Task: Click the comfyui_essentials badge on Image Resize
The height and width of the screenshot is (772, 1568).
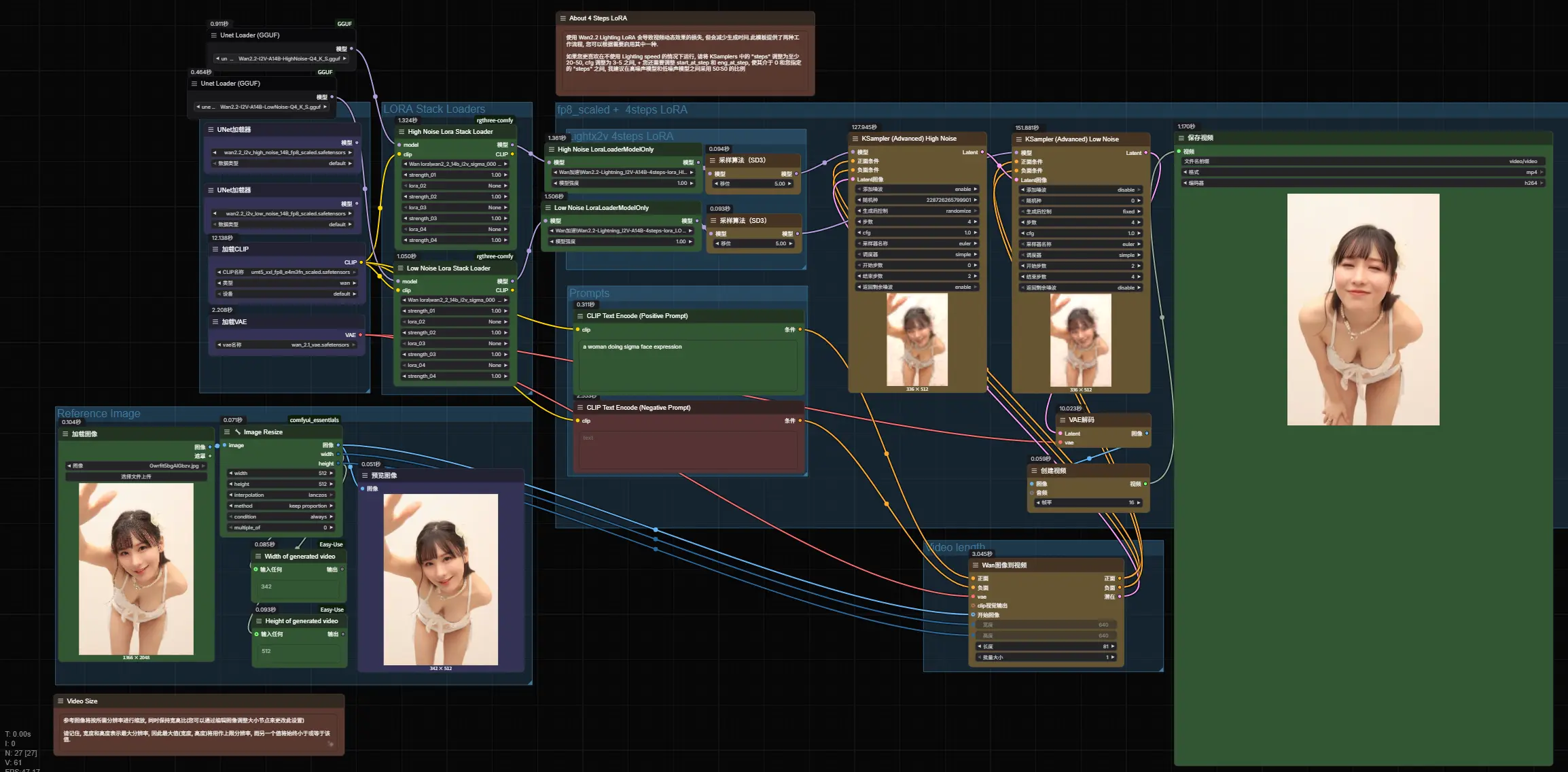Action: (314, 420)
